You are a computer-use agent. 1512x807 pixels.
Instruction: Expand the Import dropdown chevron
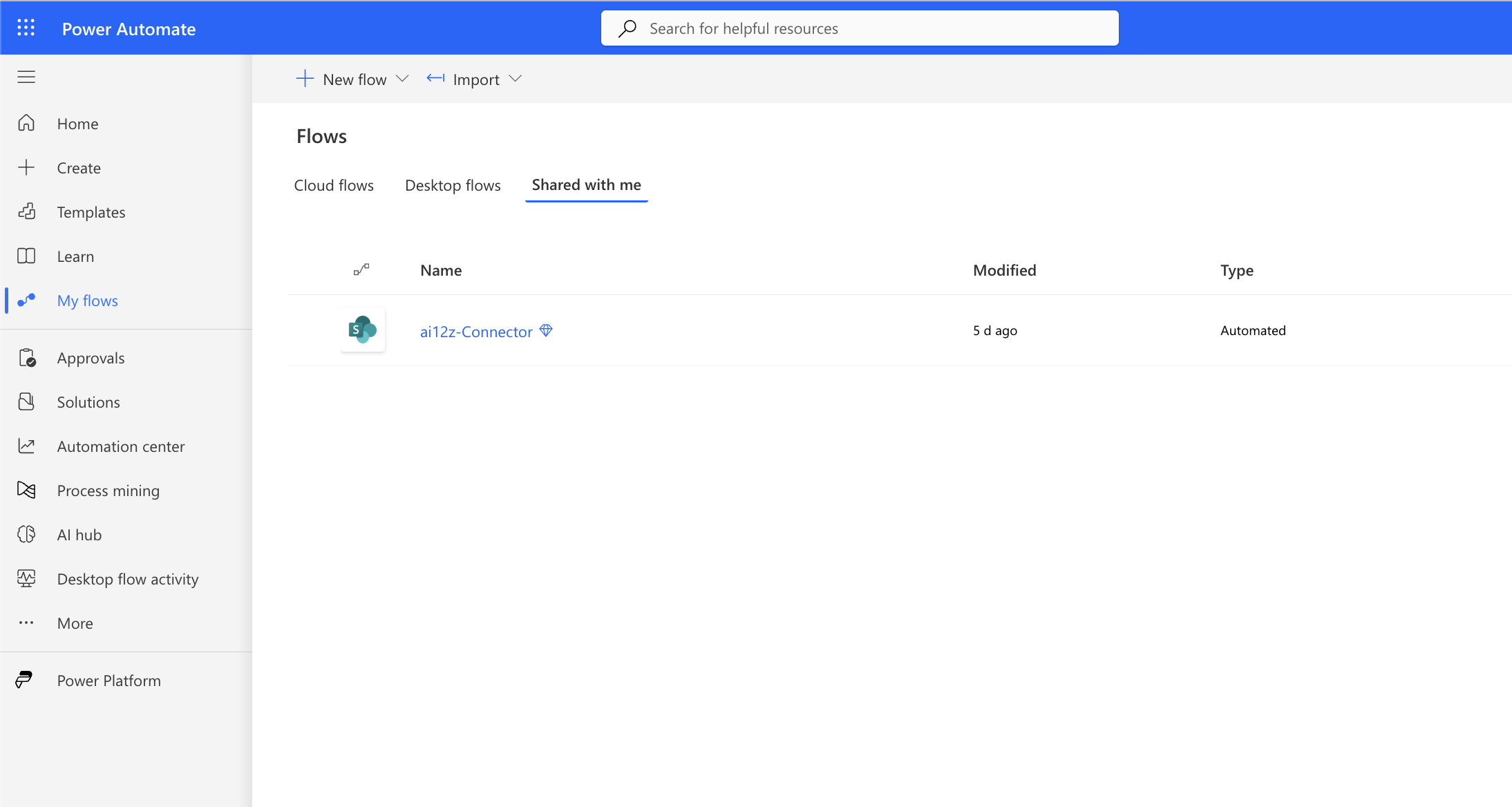coord(515,79)
